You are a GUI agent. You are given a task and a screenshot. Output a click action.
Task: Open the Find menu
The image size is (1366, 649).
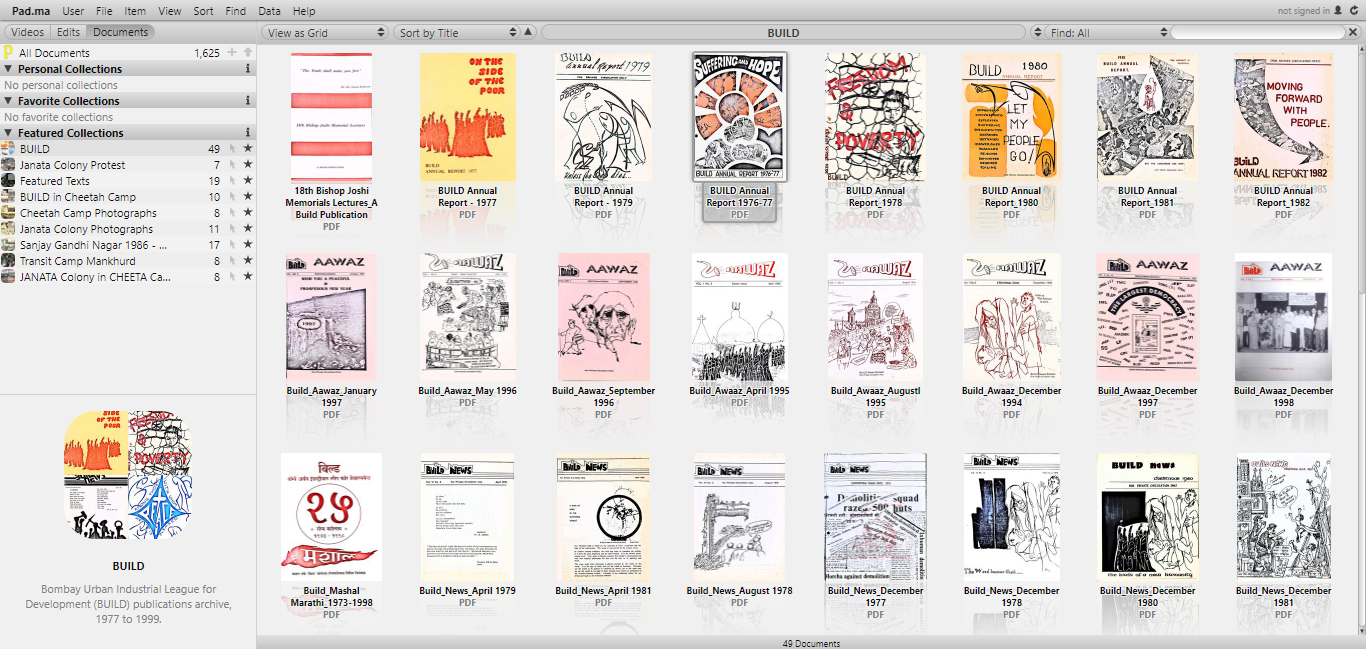236,11
